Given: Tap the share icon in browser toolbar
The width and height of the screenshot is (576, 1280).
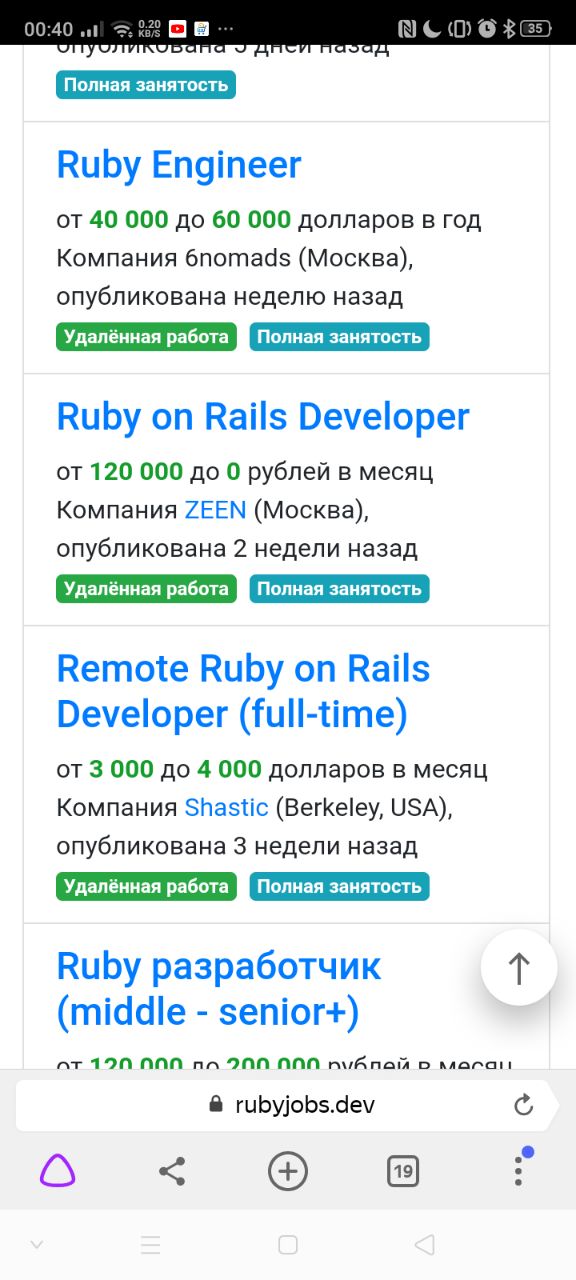Looking at the screenshot, I should (x=173, y=1171).
